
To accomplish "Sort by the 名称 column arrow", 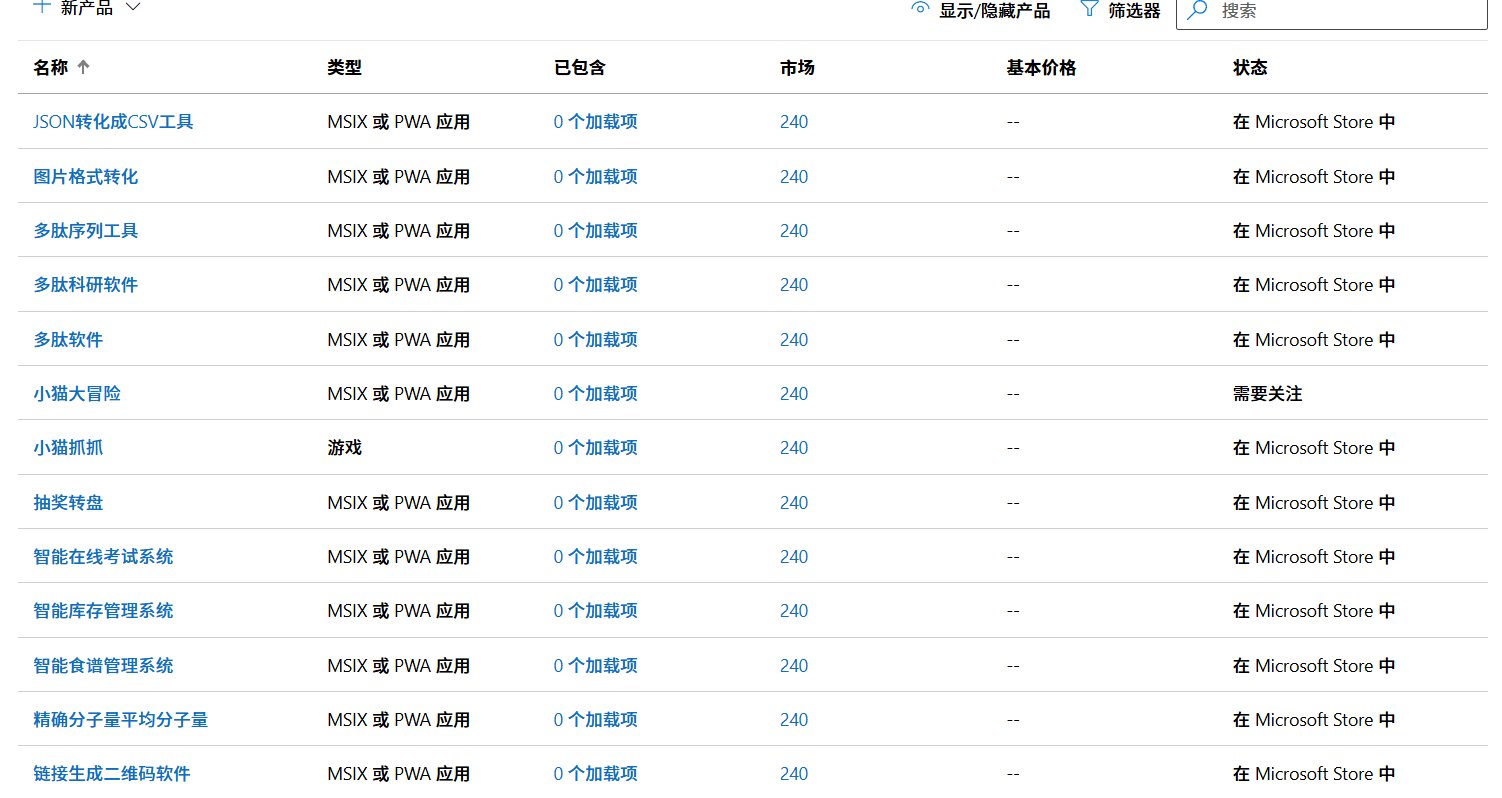I will [83, 67].
